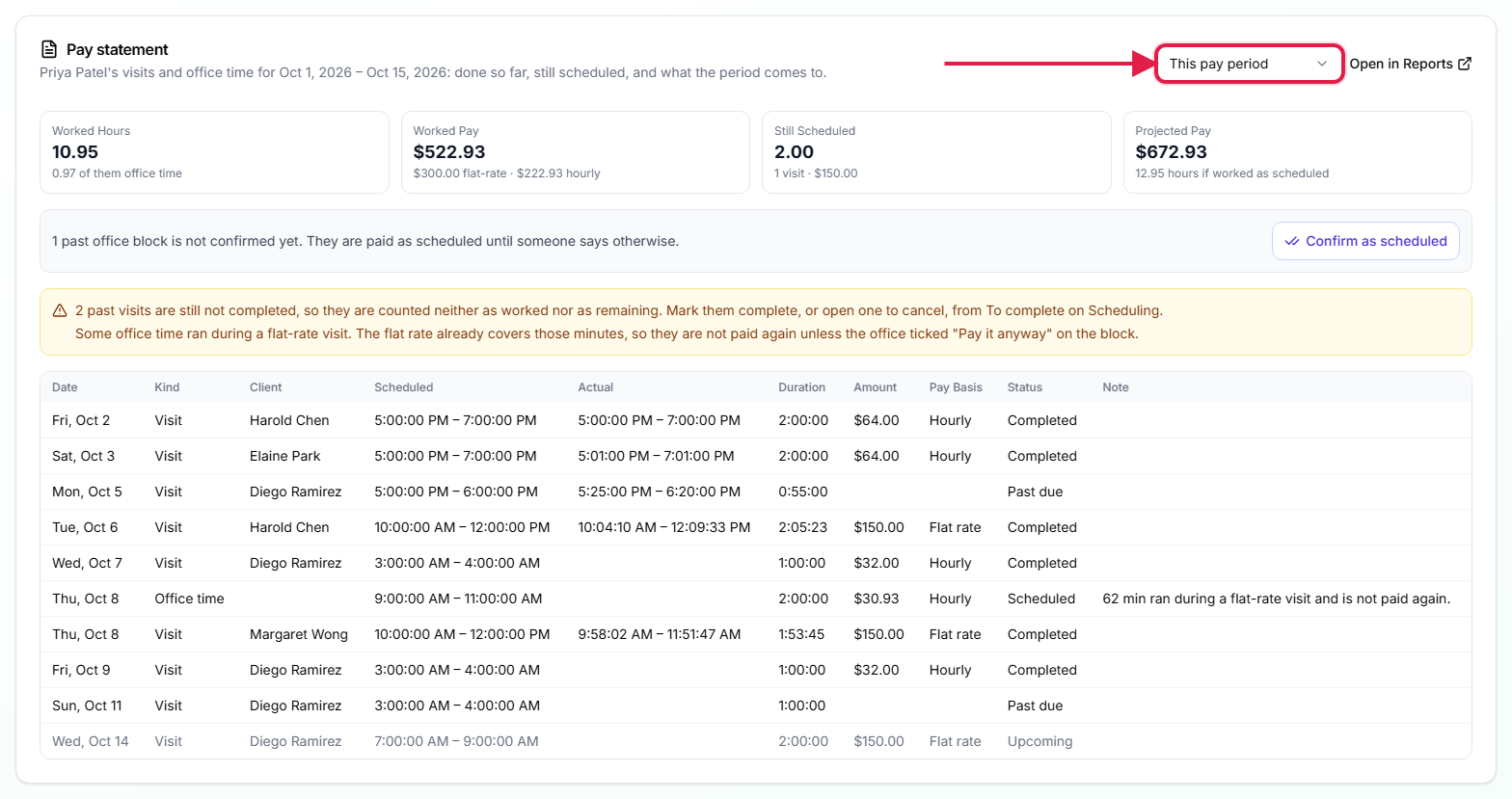Click 'Office time' in the Kind column

point(189,599)
